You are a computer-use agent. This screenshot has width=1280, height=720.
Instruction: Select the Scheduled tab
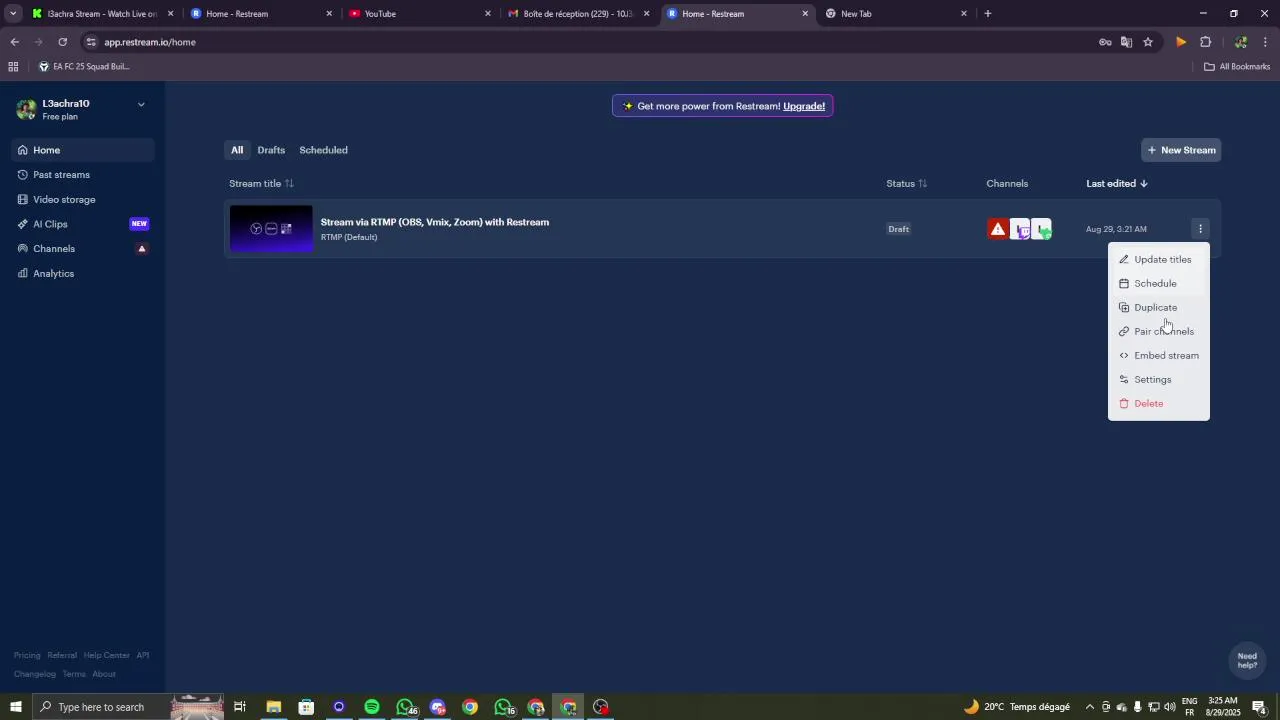pos(323,150)
